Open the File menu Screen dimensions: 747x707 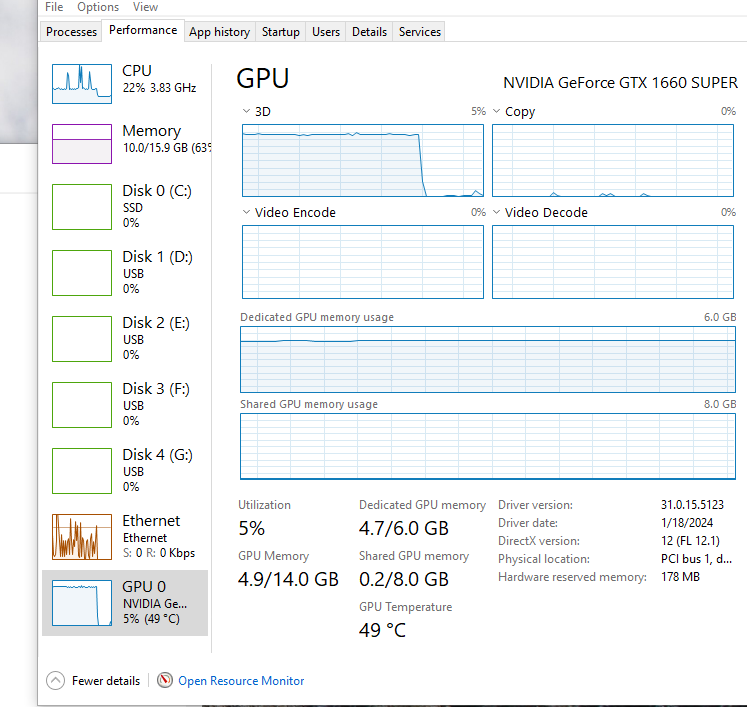54,7
